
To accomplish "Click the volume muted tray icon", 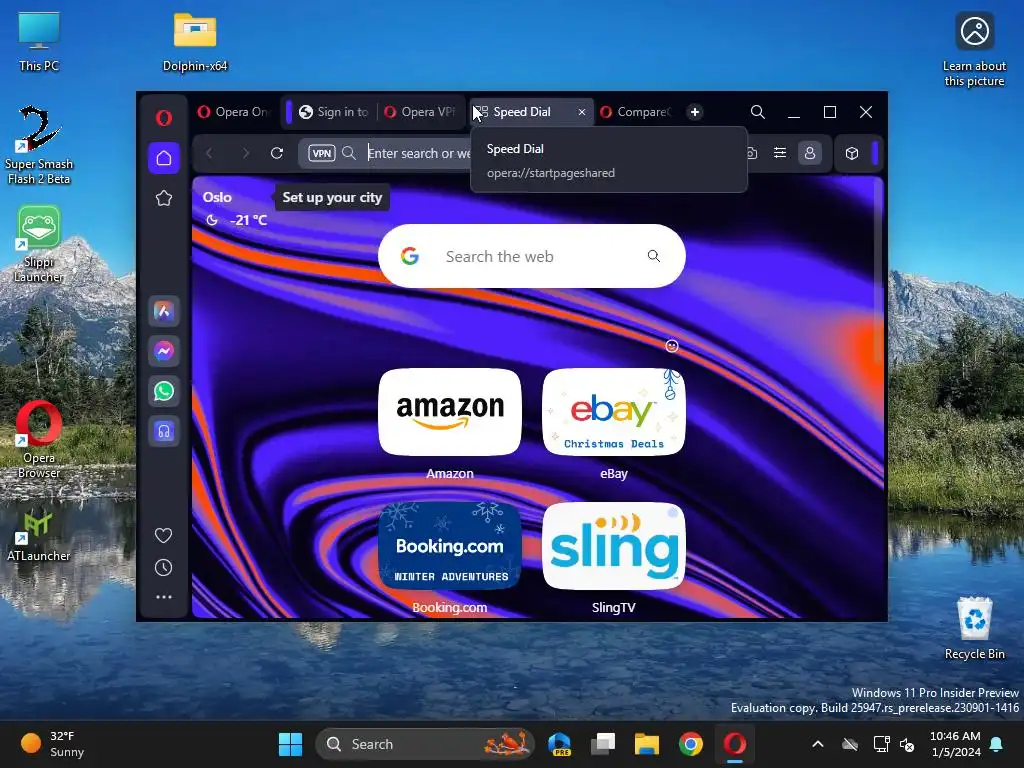I will [907, 744].
